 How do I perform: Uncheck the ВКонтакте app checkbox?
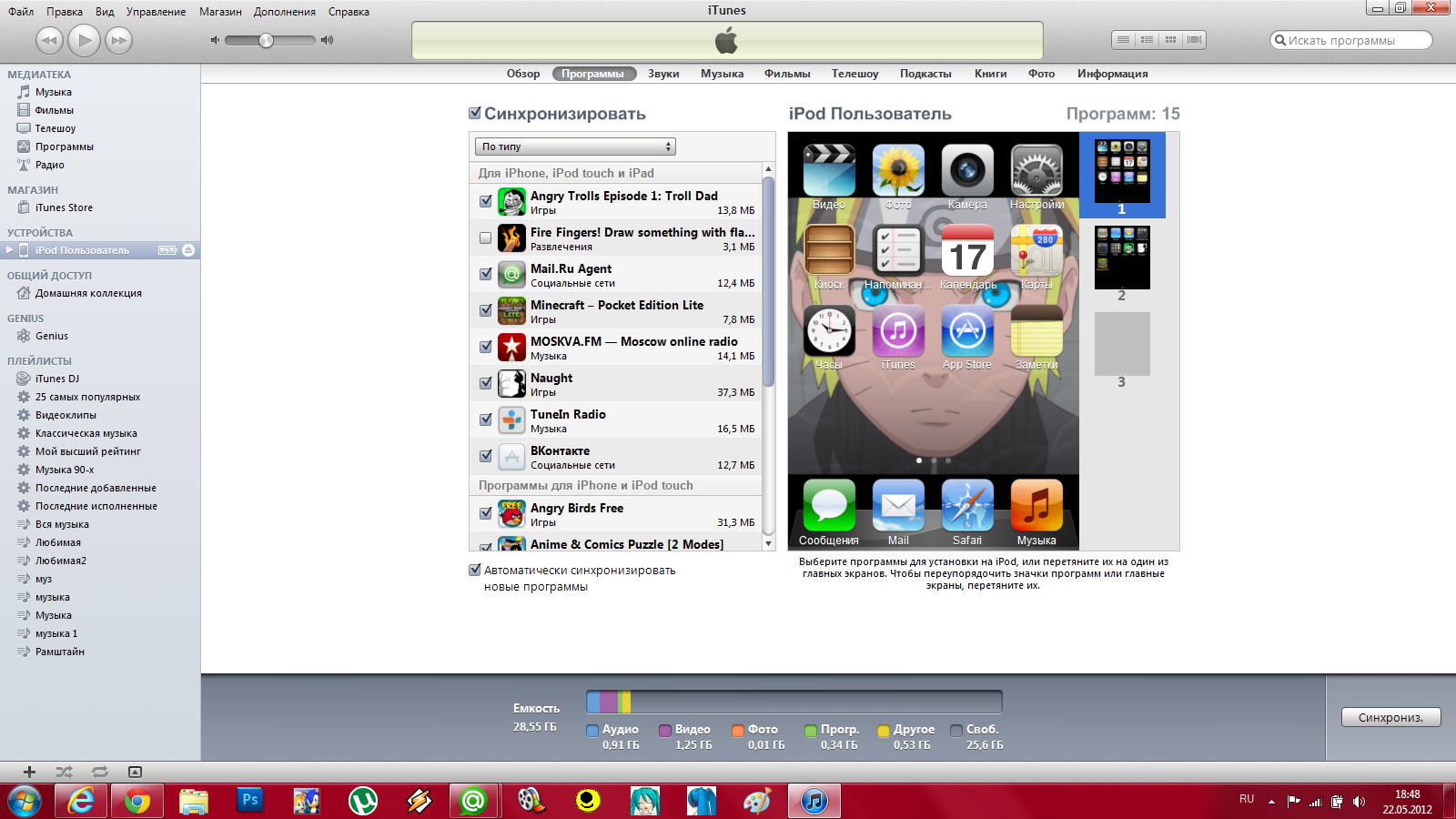pyautogui.click(x=486, y=456)
